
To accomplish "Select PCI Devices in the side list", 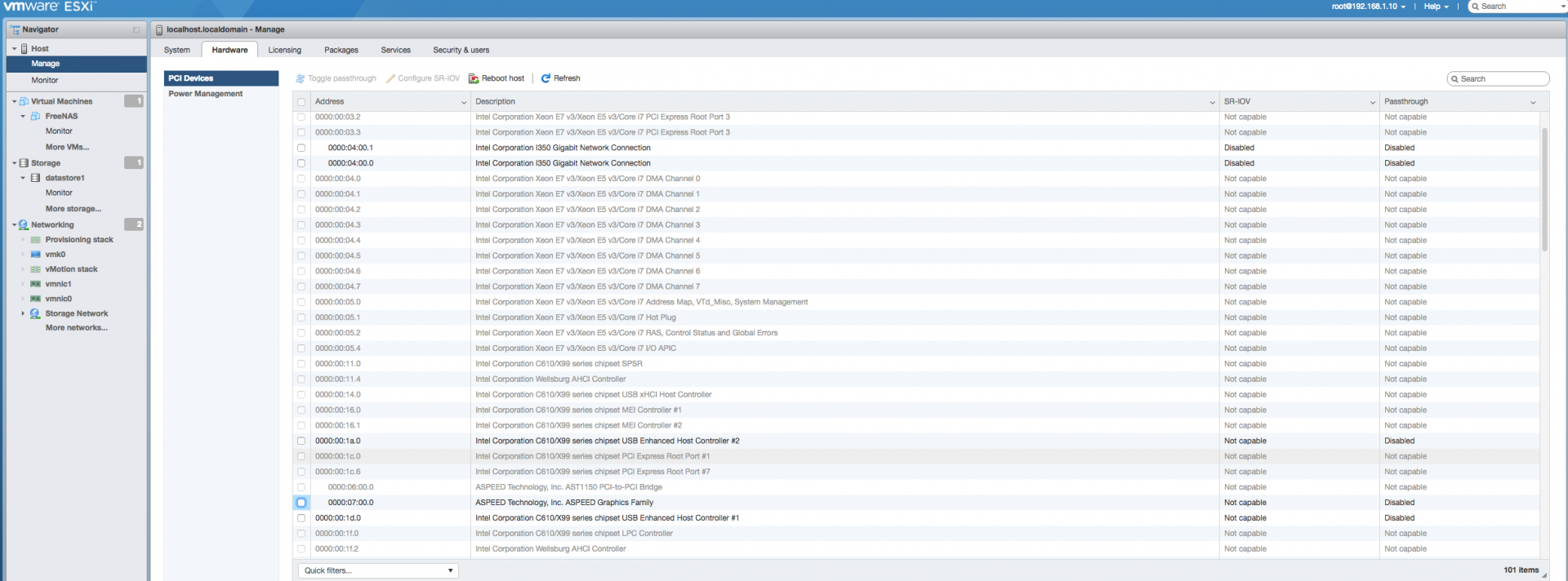I will tap(221, 78).
